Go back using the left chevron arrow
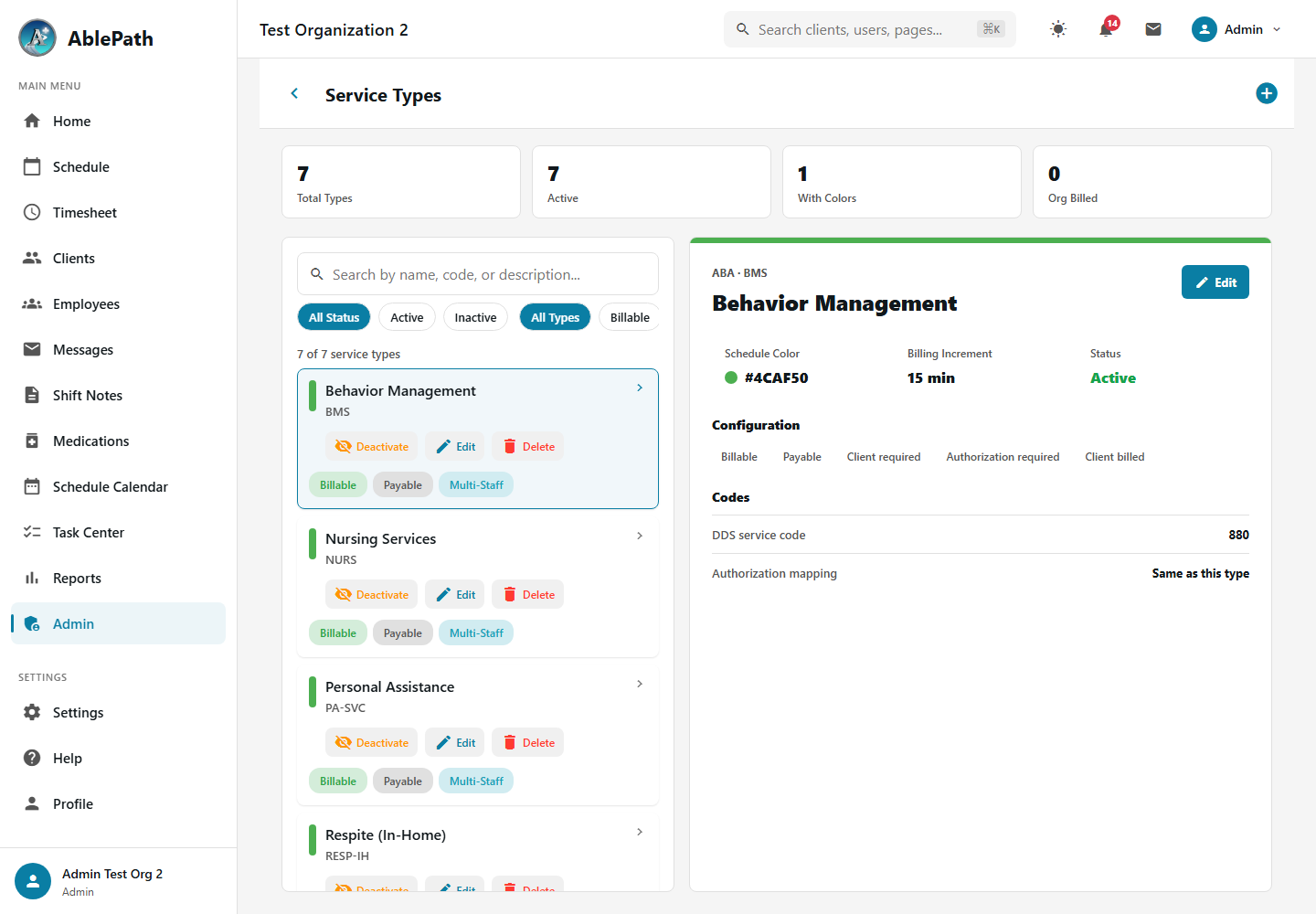Screen dimensions: 1316x914 point(294,93)
